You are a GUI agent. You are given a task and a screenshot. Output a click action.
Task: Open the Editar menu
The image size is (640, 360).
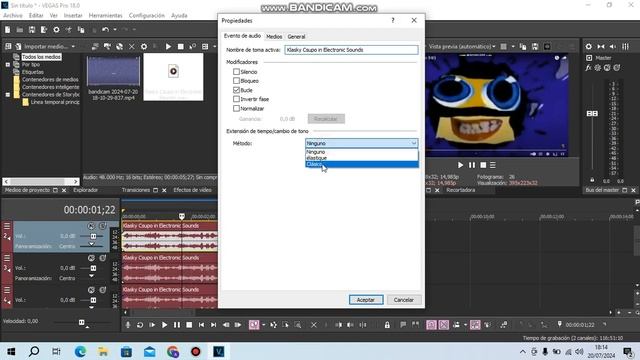coord(36,15)
